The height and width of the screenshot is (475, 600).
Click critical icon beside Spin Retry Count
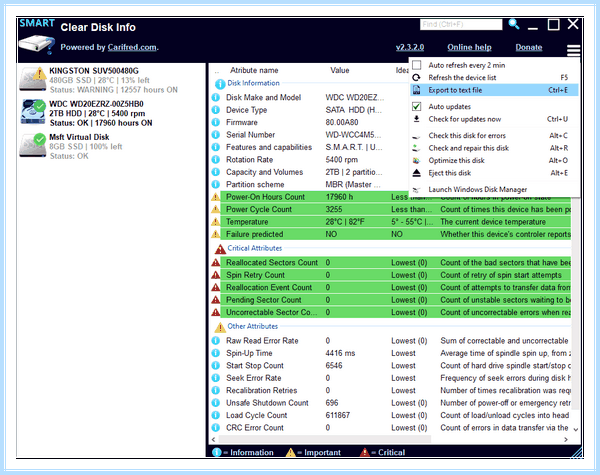pos(216,275)
